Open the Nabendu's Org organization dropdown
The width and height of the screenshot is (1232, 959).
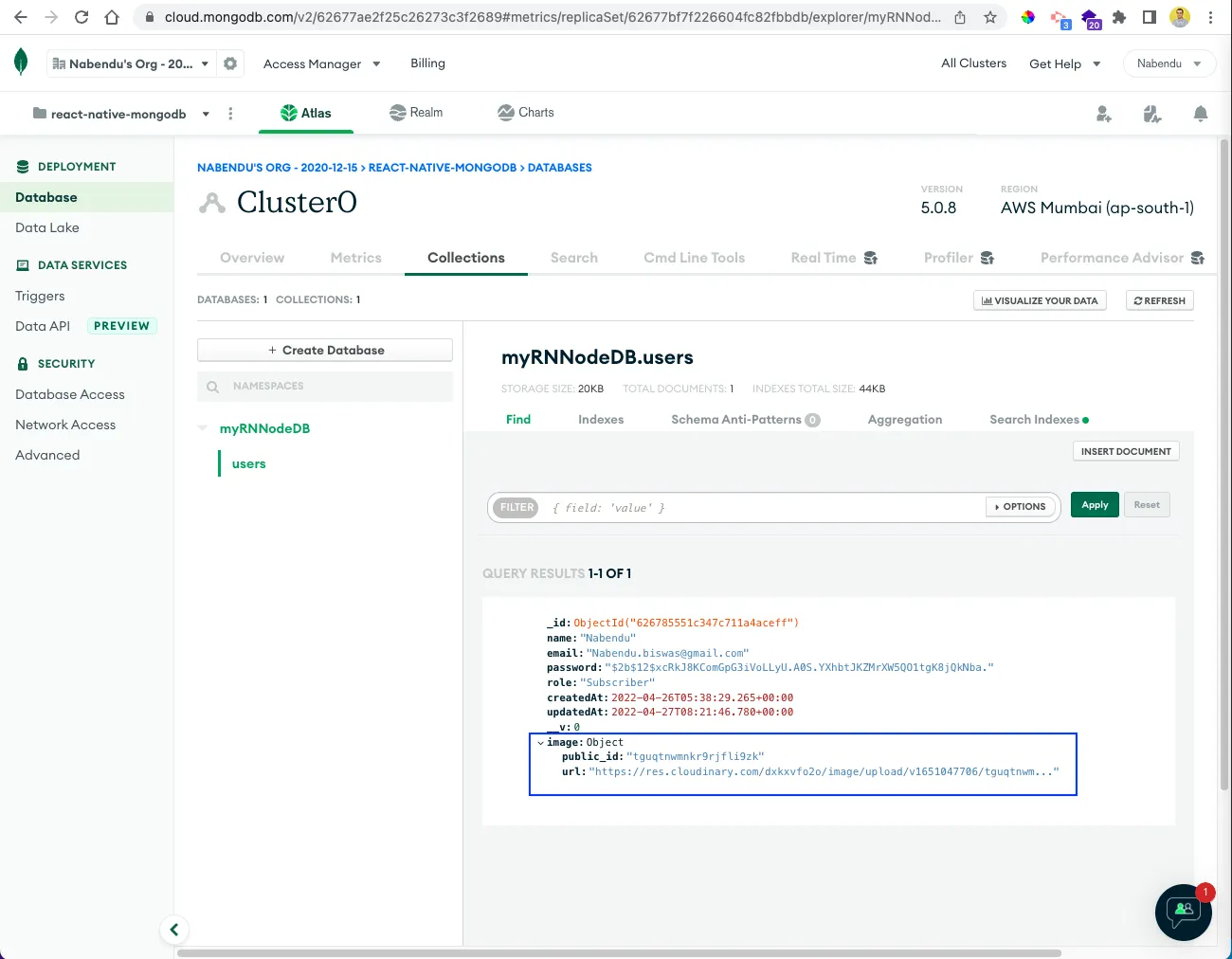pyautogui.click(x=131, y=63)
